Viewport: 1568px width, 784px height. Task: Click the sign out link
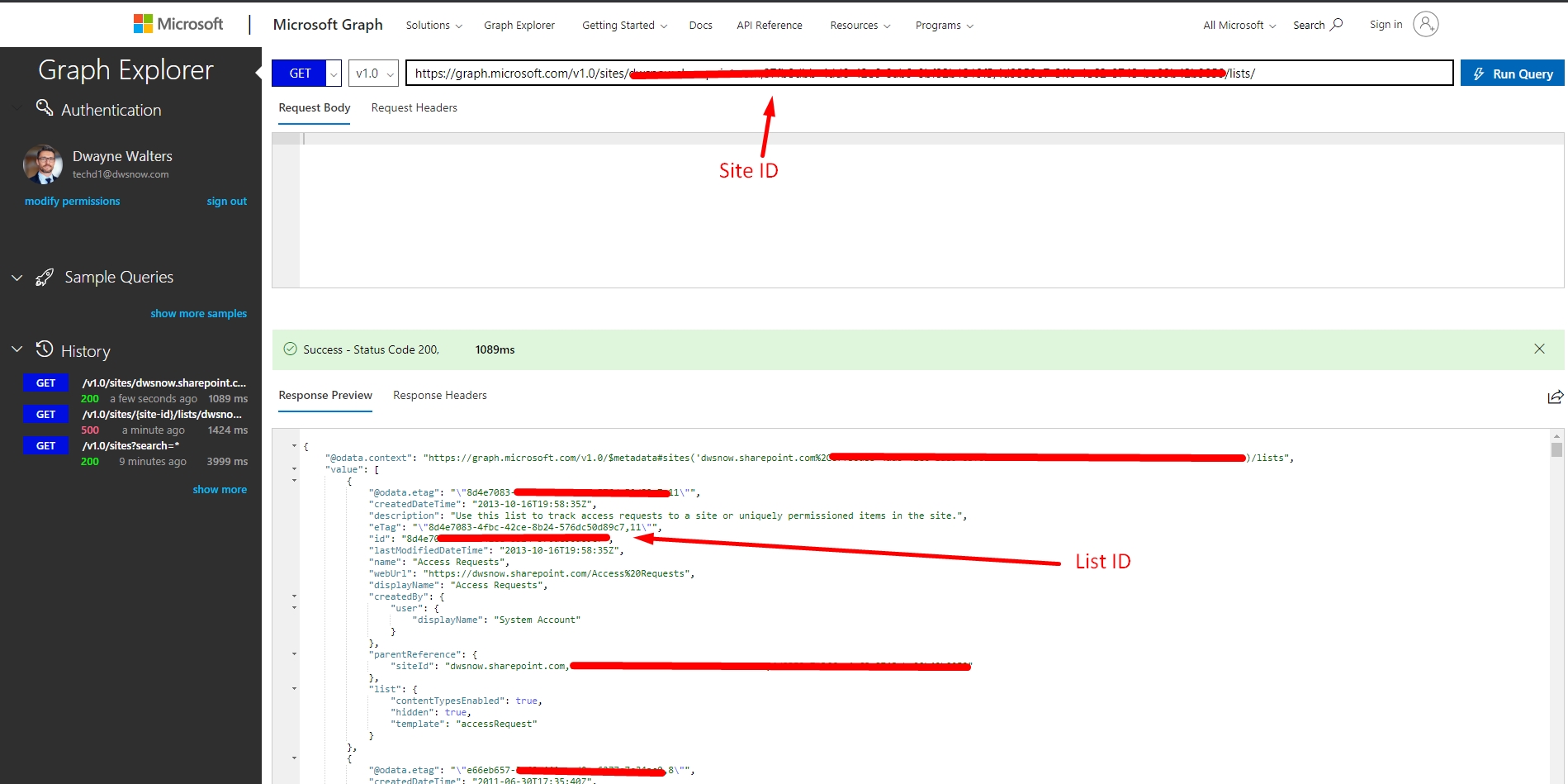tap(227, 202)
